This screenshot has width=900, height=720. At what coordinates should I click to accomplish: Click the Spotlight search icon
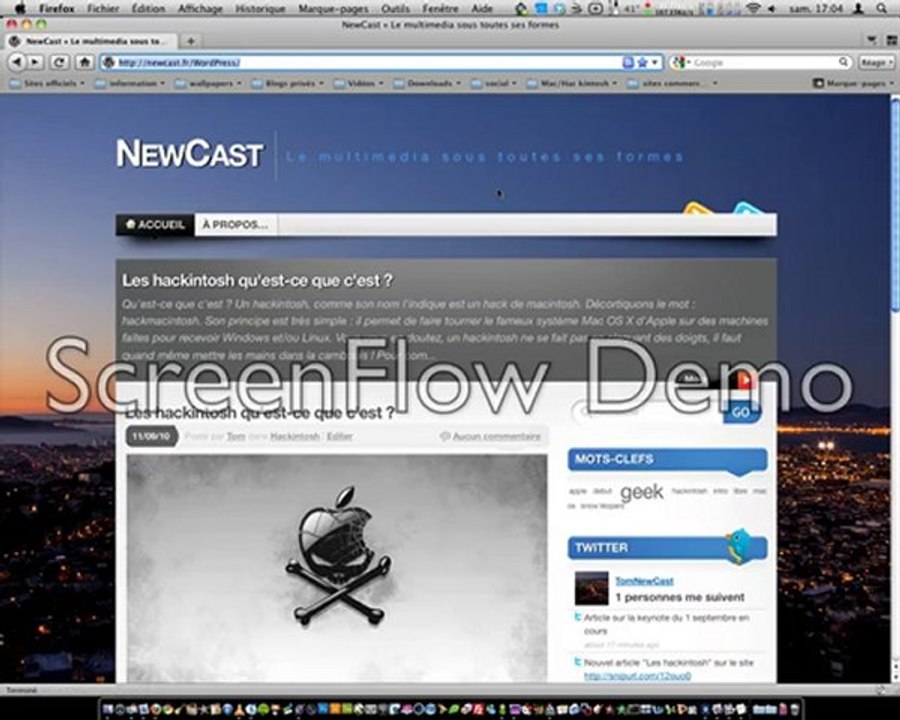pos(881,8)
